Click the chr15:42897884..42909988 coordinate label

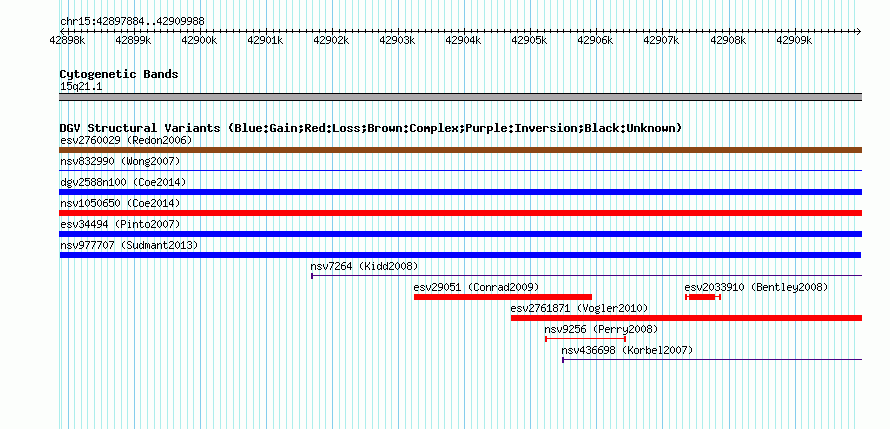point(132,22)
